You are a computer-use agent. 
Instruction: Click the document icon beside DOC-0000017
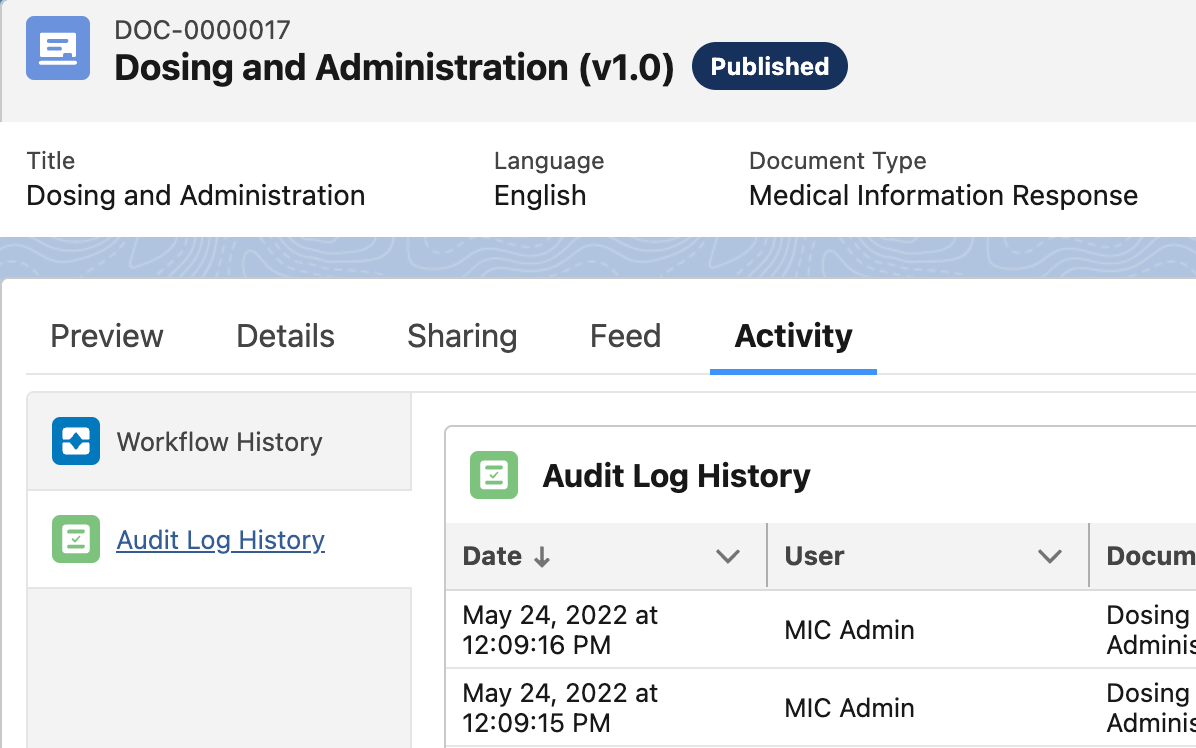click(x=58, y=48)
